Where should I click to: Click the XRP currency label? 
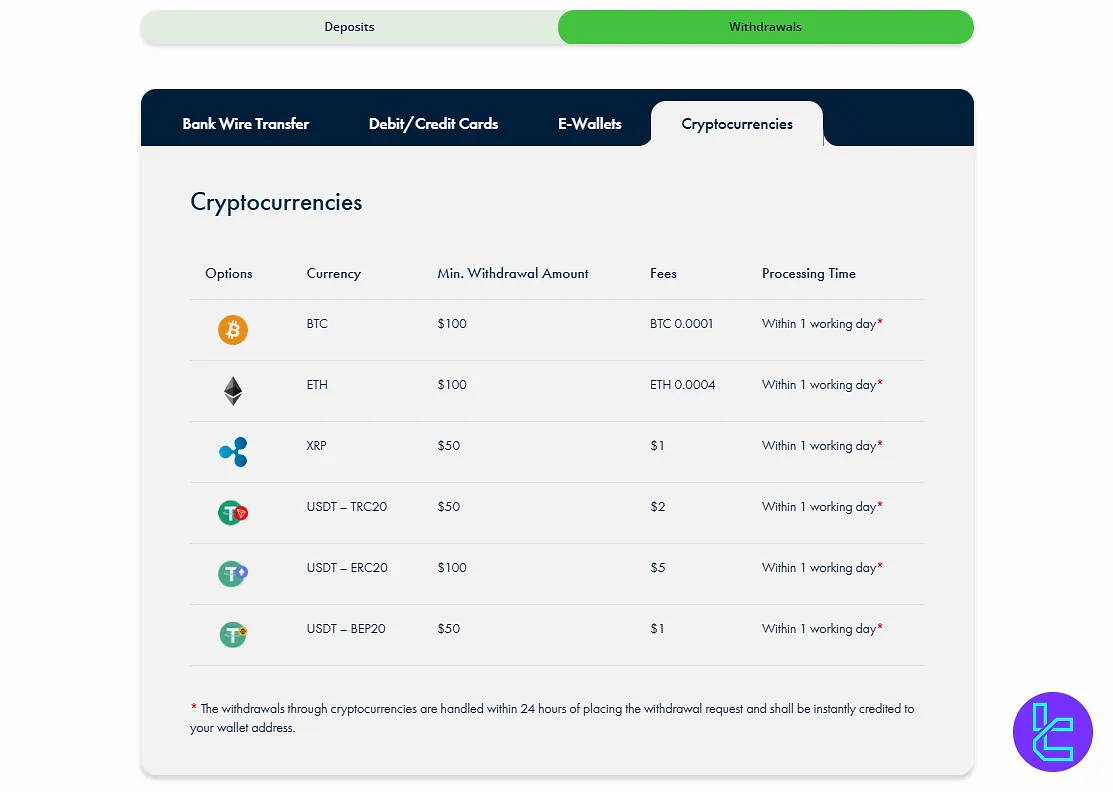point(316,446)
